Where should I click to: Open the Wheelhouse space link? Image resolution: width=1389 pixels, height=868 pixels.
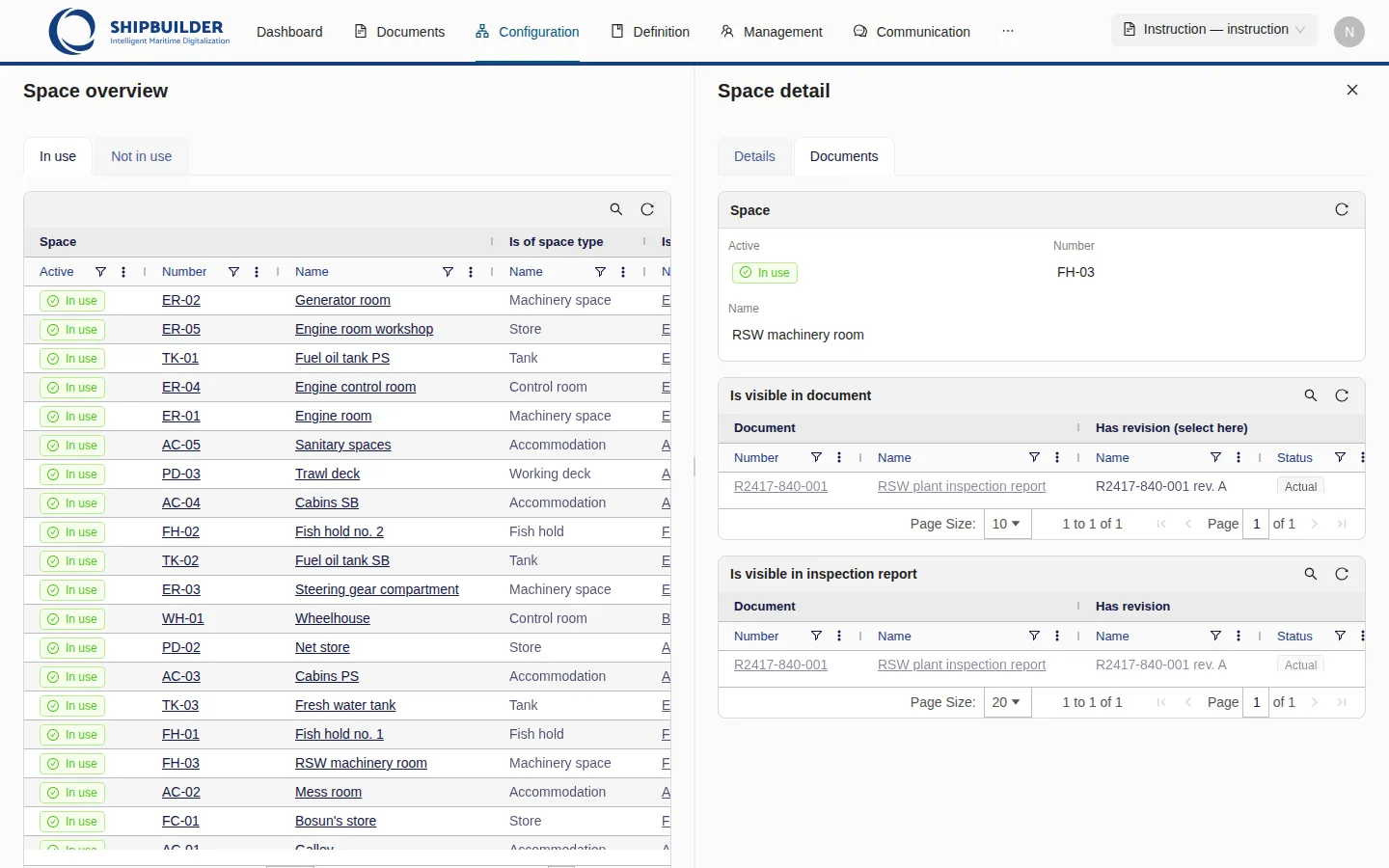333,618
